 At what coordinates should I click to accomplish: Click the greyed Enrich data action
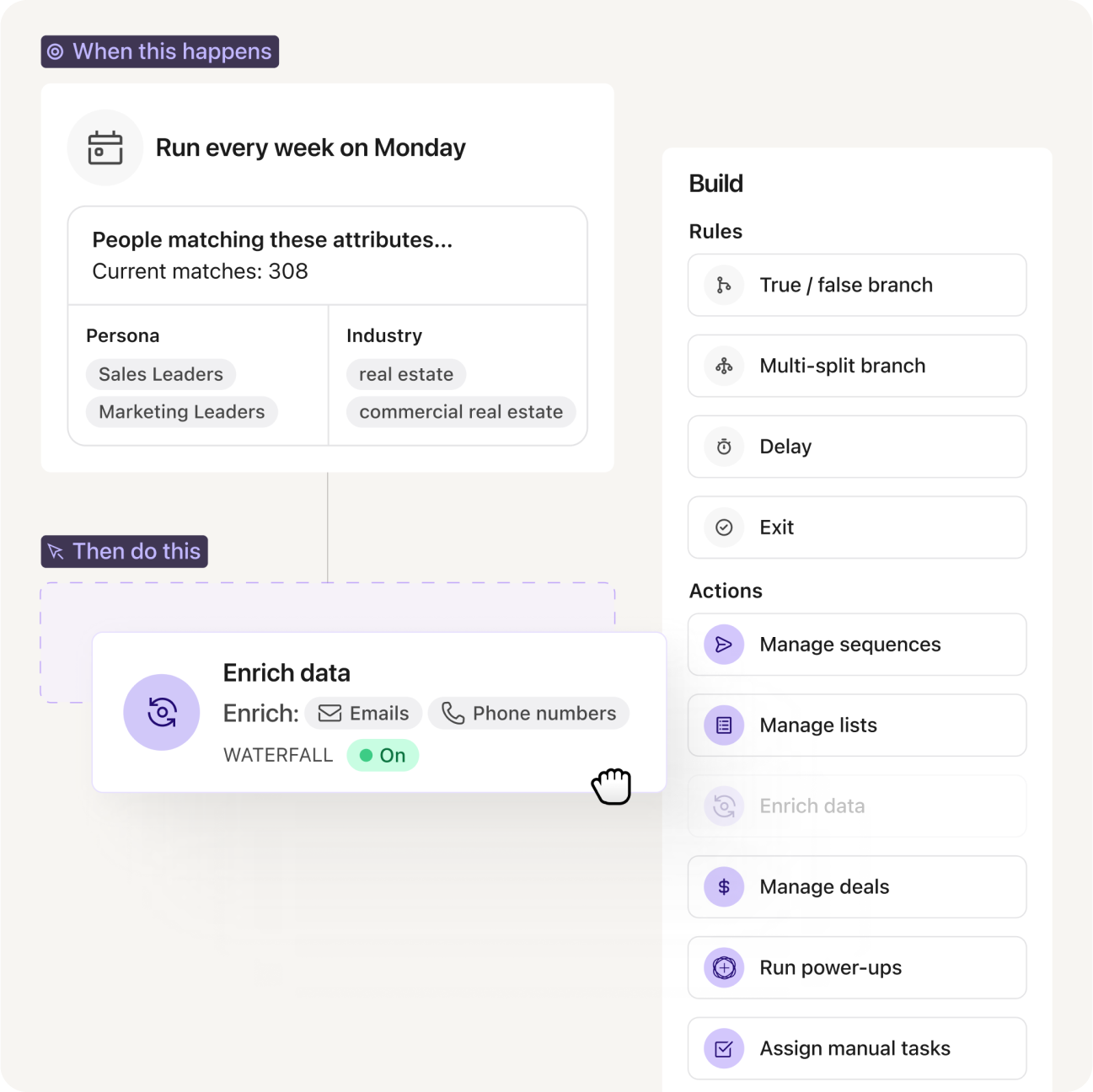[x=857, y=806]
